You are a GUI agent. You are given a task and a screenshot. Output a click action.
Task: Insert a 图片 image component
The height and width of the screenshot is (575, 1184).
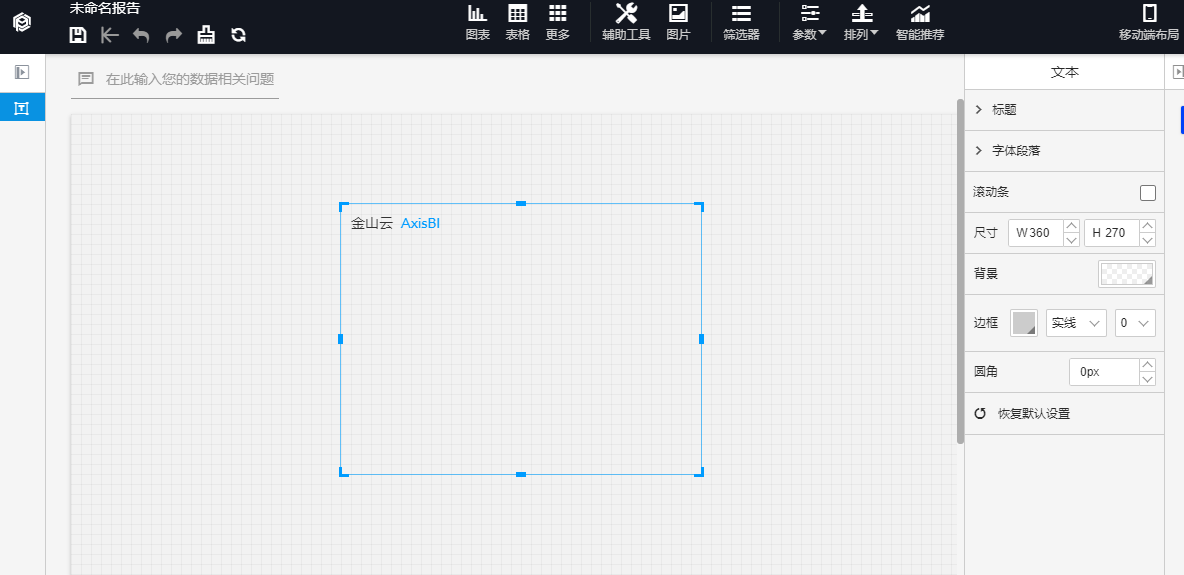(x=678, y=23)
